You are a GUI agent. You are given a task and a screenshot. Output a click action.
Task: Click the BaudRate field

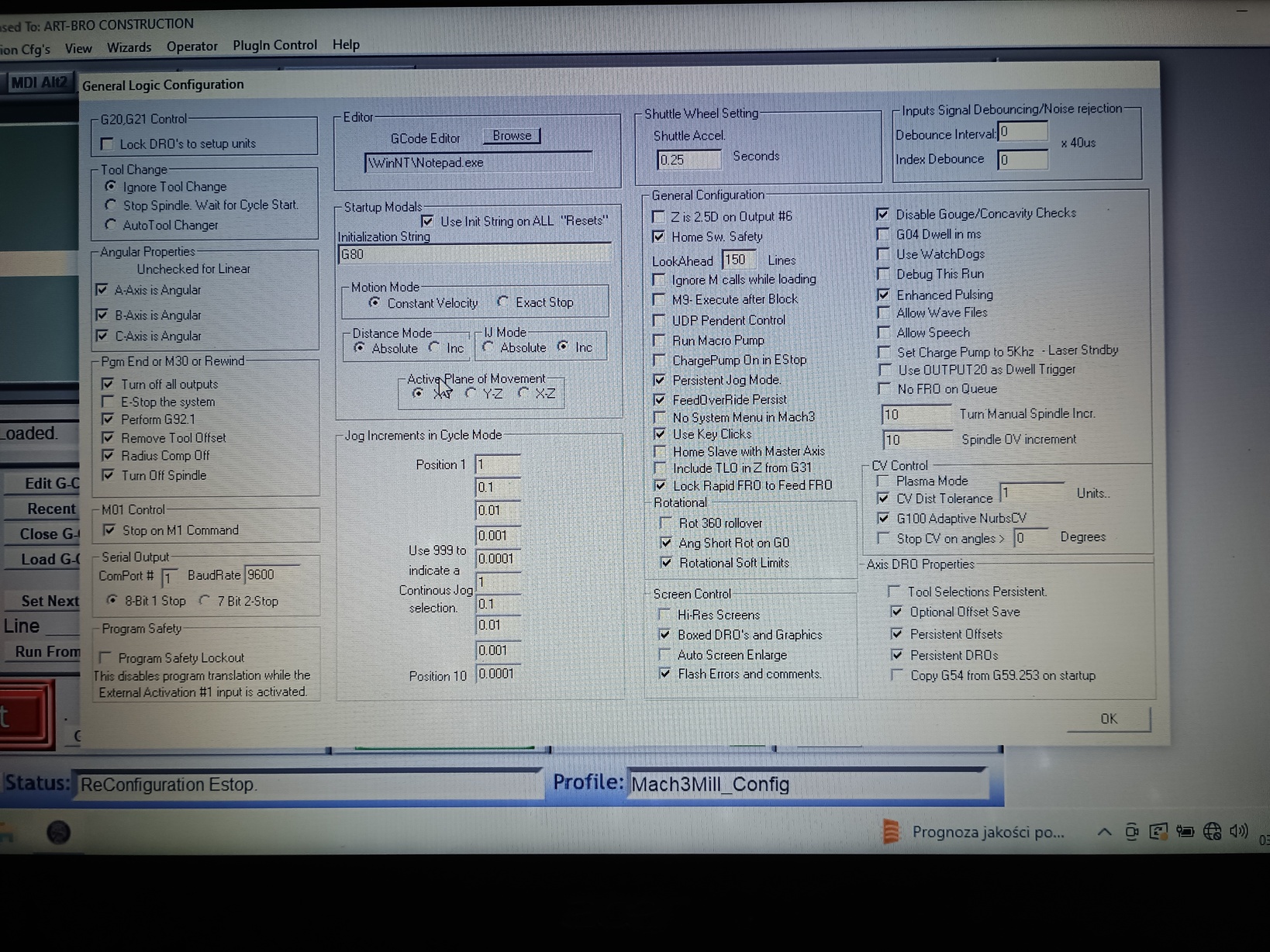(x=271, y=574)
